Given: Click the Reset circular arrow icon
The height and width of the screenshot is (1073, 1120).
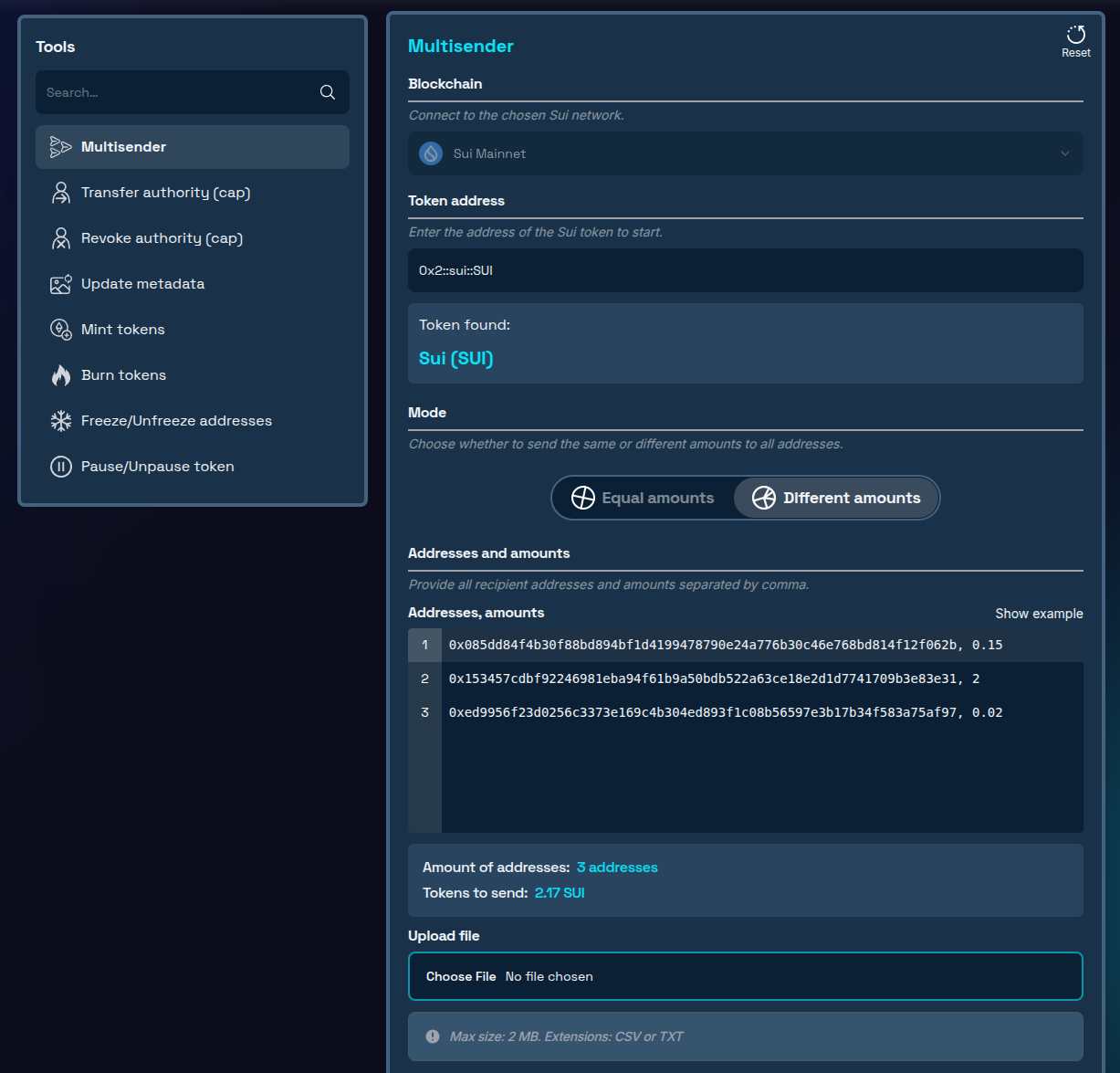Looking at the screenshot, I should click(1076, 35).
